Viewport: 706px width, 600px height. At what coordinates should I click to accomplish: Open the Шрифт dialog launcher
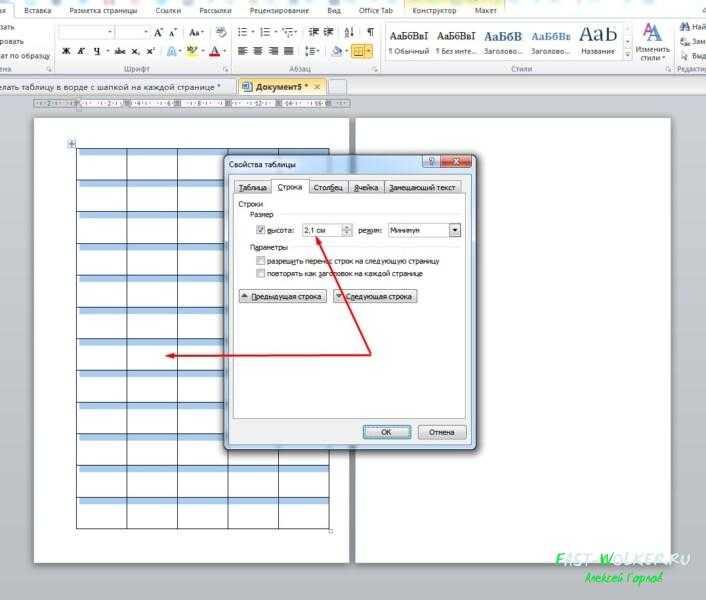[225, 69]
